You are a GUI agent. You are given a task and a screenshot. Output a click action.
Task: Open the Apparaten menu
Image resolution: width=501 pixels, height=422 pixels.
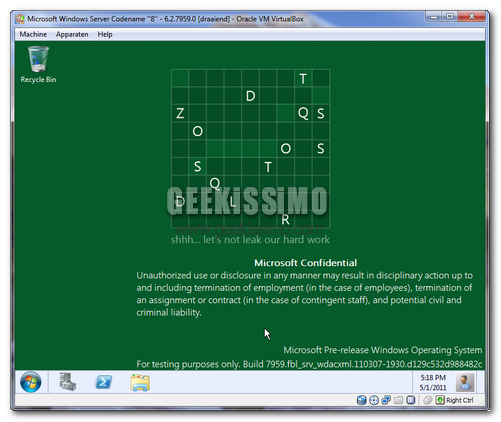pyautogui.click(x=72, y=34)
